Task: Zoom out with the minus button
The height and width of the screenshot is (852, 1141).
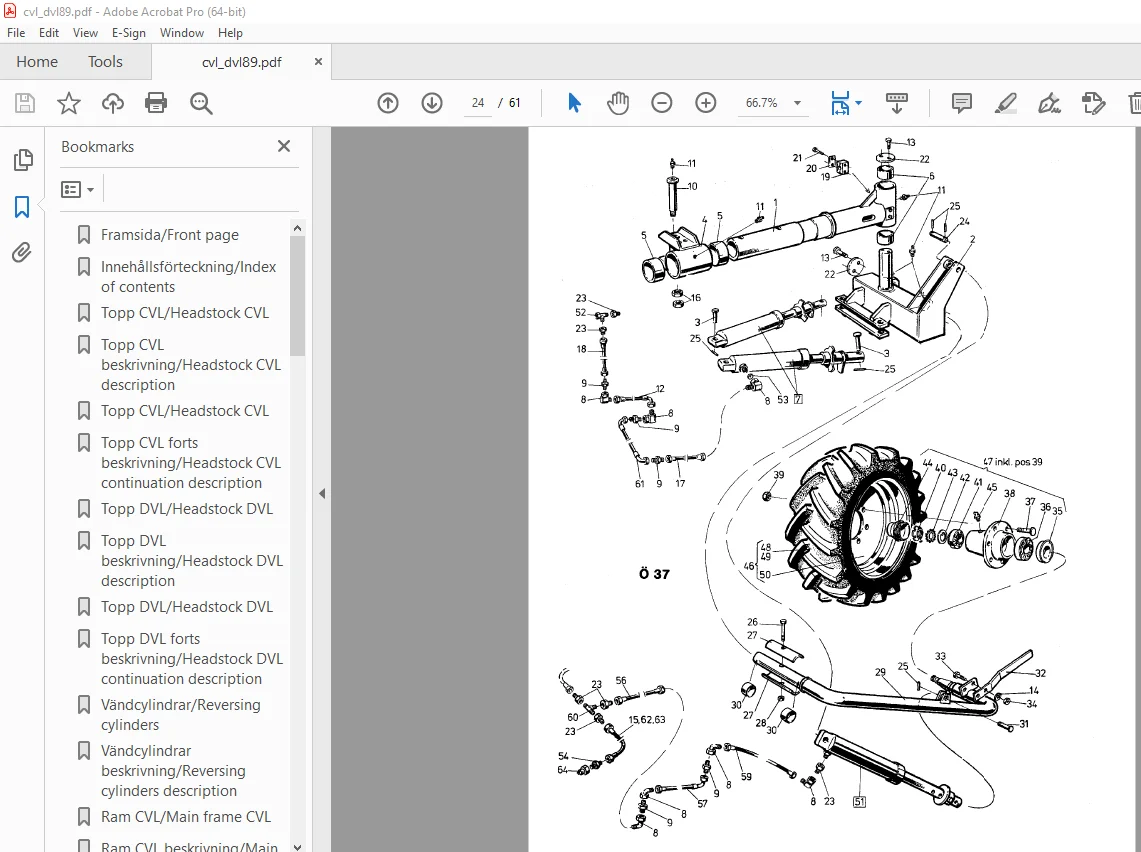Action: pyautogui.click(x=661, y=103)
